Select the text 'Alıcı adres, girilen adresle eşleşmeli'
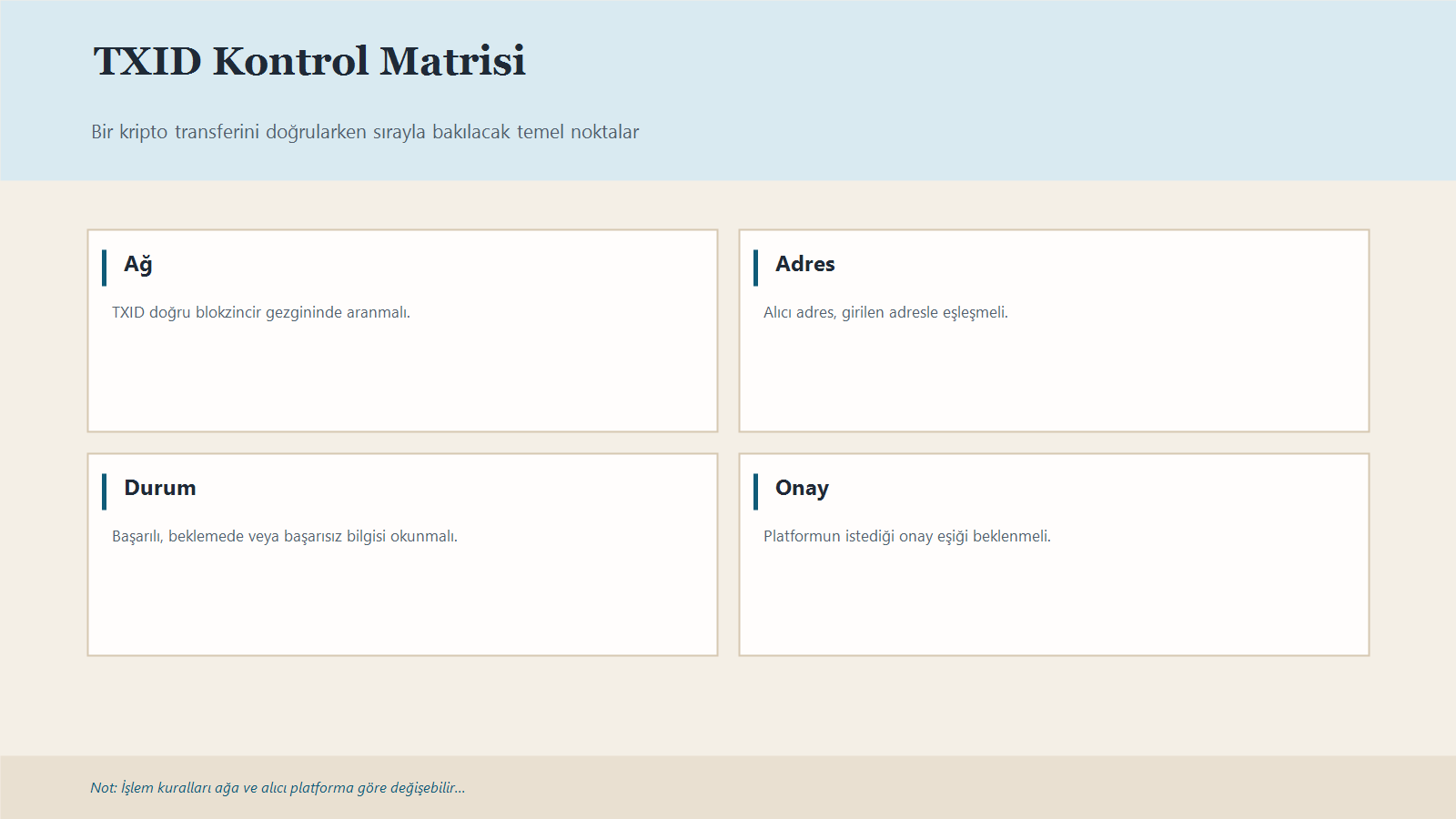 [885, 312]
